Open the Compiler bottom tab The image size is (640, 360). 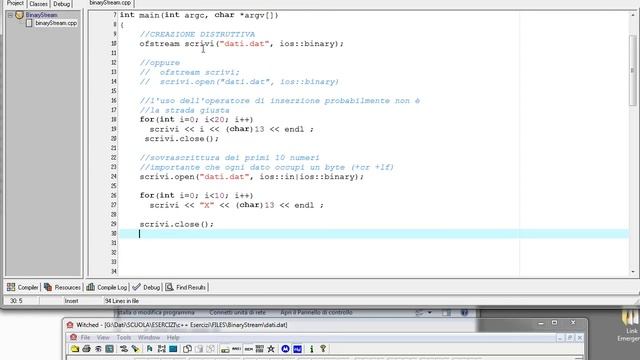[x=23, y=287]
